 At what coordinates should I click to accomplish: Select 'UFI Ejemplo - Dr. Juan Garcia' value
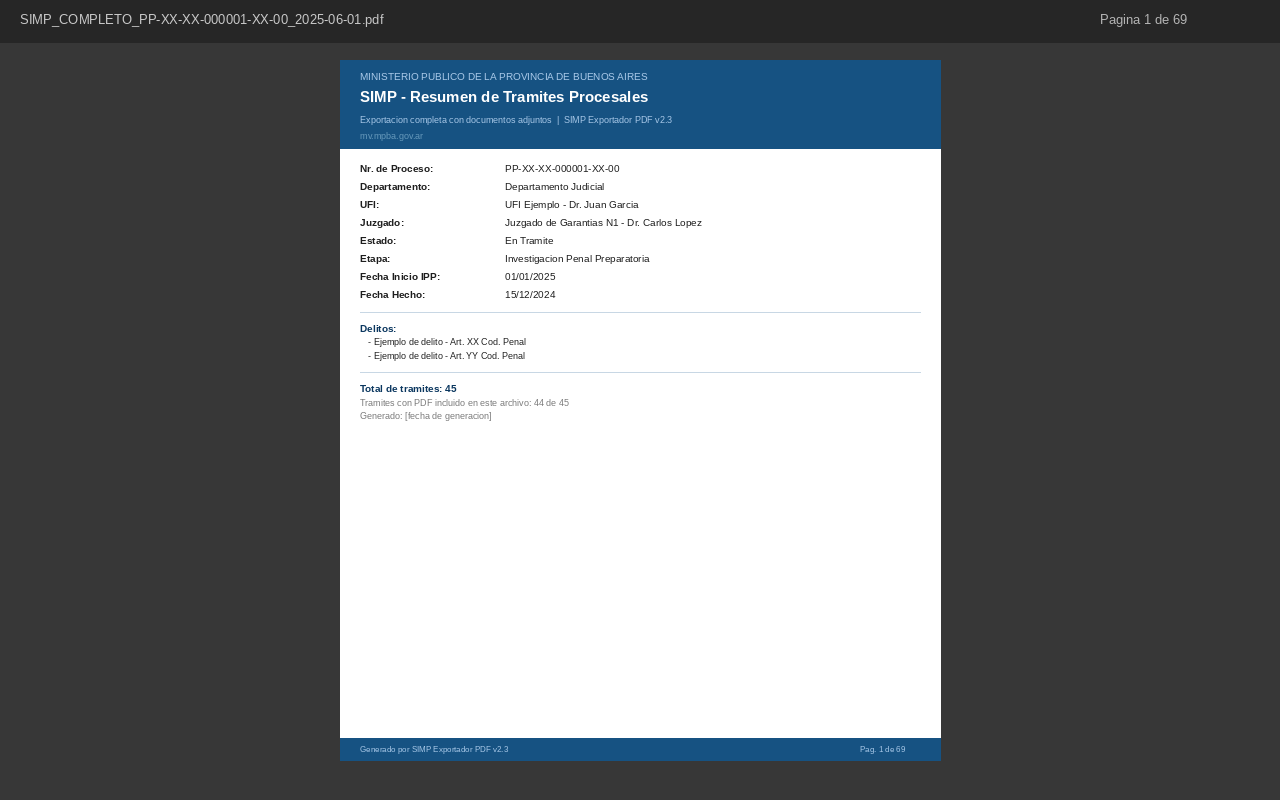pos(571,205)
